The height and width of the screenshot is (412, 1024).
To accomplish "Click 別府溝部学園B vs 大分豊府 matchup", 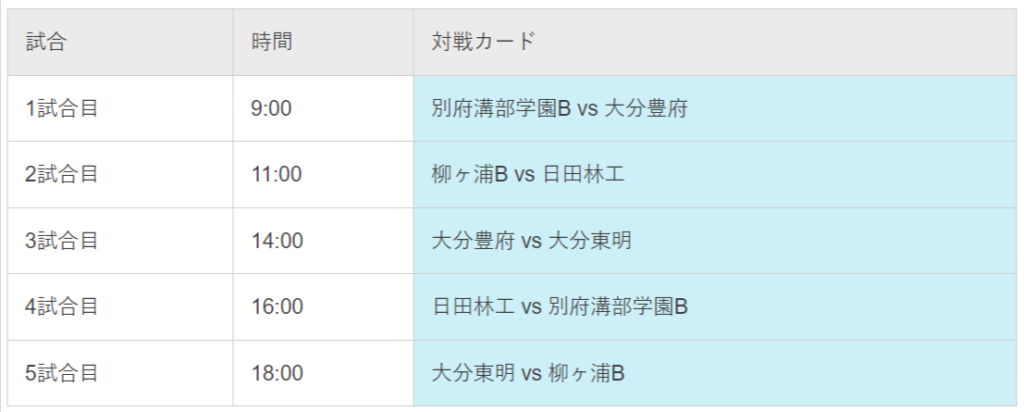I will [560, 108].
